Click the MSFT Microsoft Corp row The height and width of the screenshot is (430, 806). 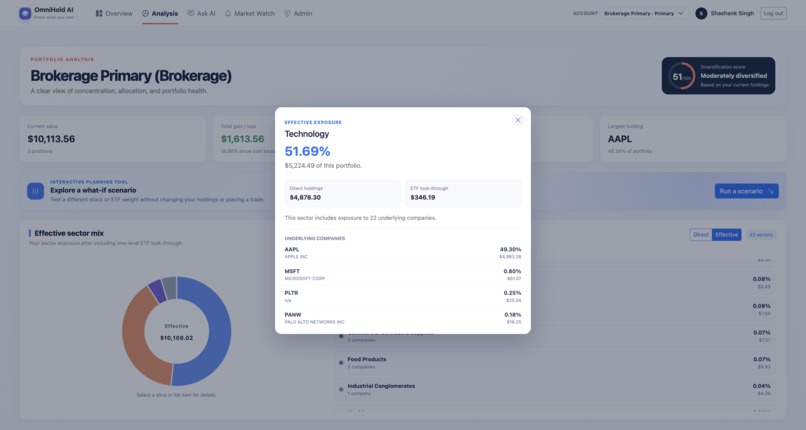pos(402,274)
